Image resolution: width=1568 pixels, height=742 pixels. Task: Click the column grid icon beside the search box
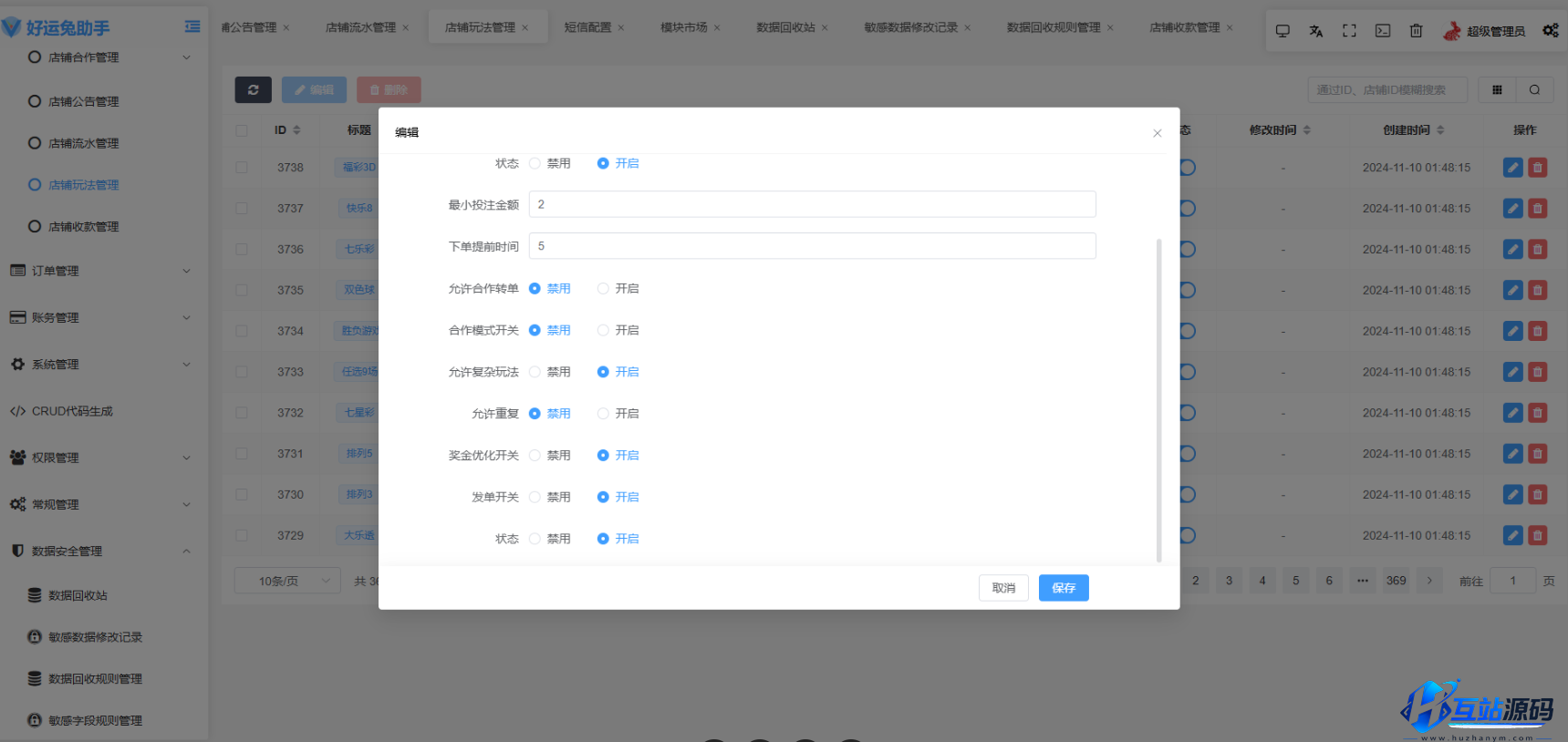point(1497,89)
